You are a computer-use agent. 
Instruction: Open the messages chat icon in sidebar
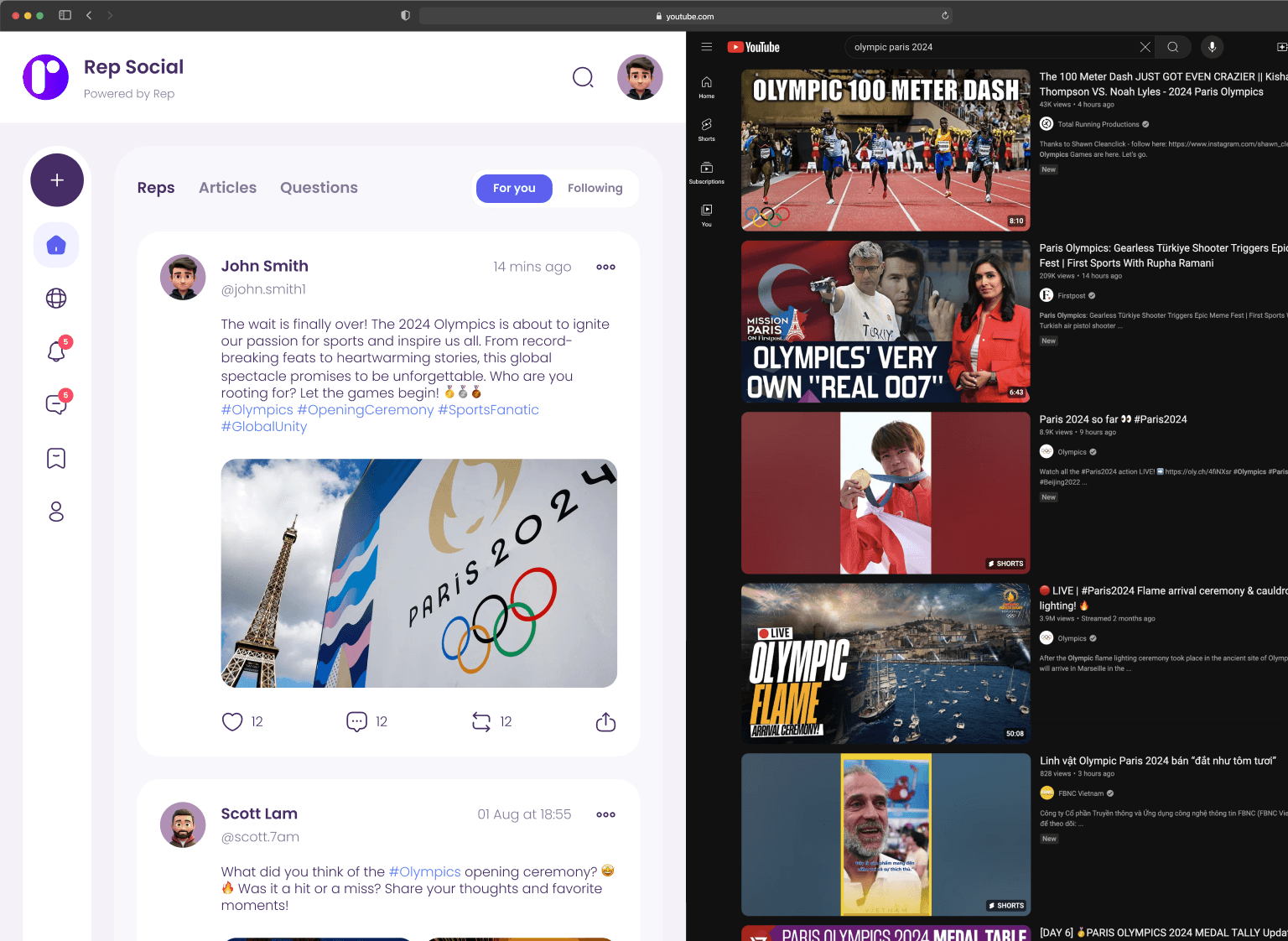[56, 404]
